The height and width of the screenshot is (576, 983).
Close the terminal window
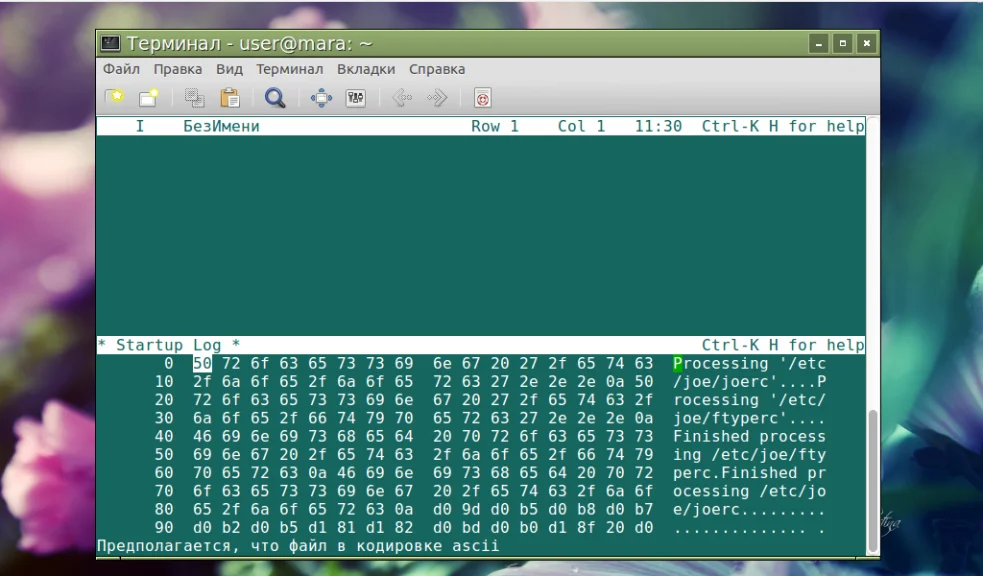point(866,43)
